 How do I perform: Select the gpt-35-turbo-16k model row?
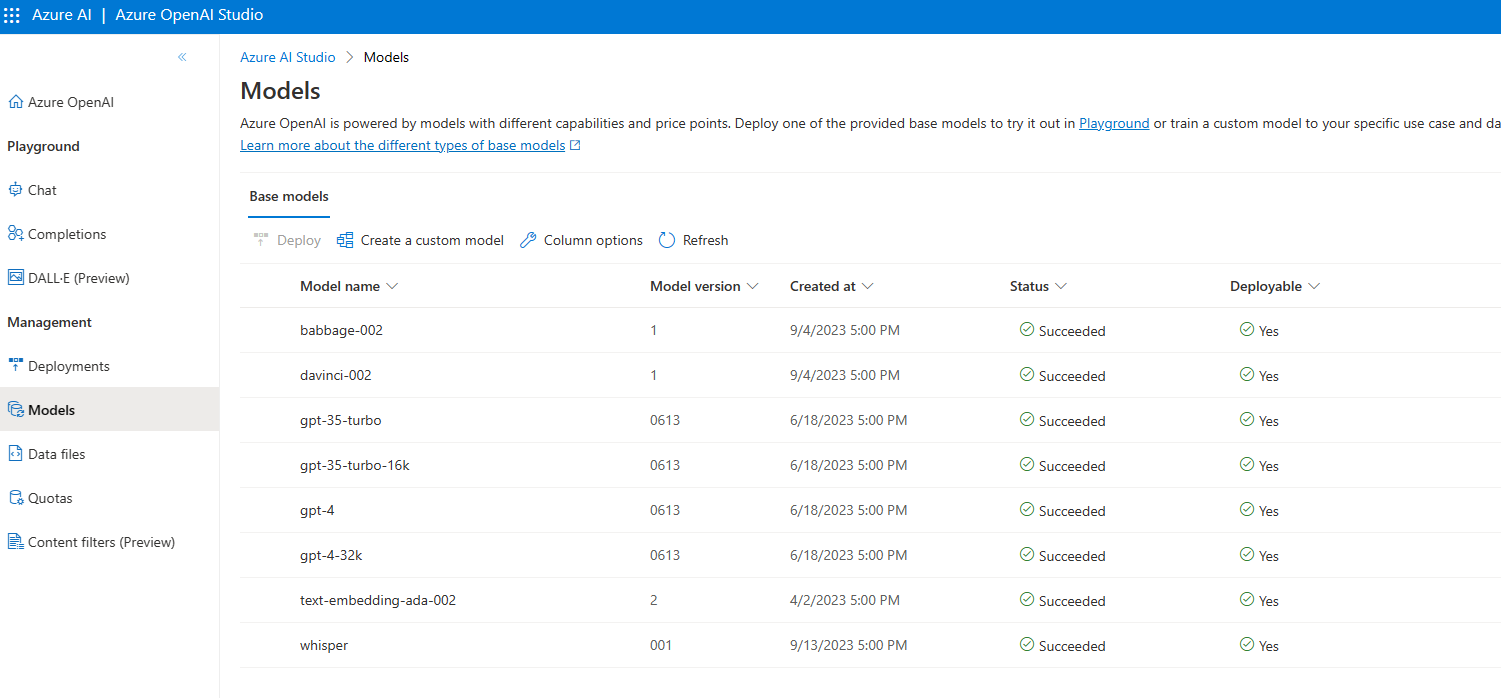pos(870,465)
